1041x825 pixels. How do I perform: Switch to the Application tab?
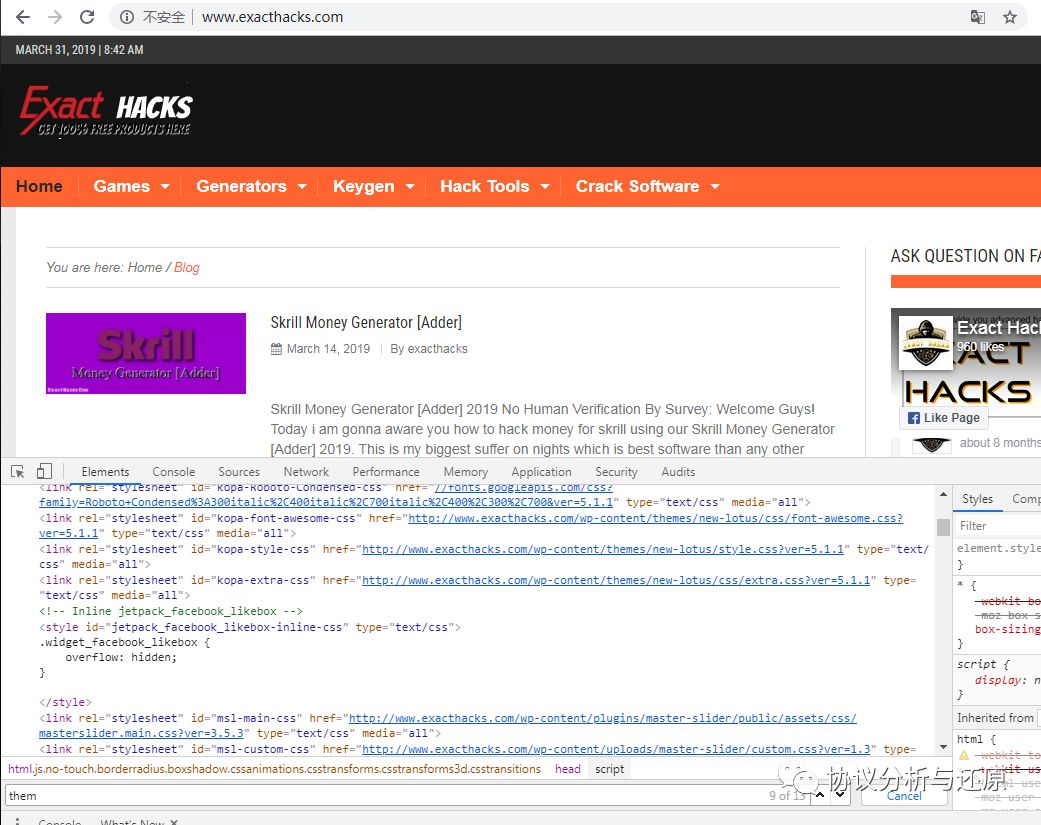coord(541,472)
